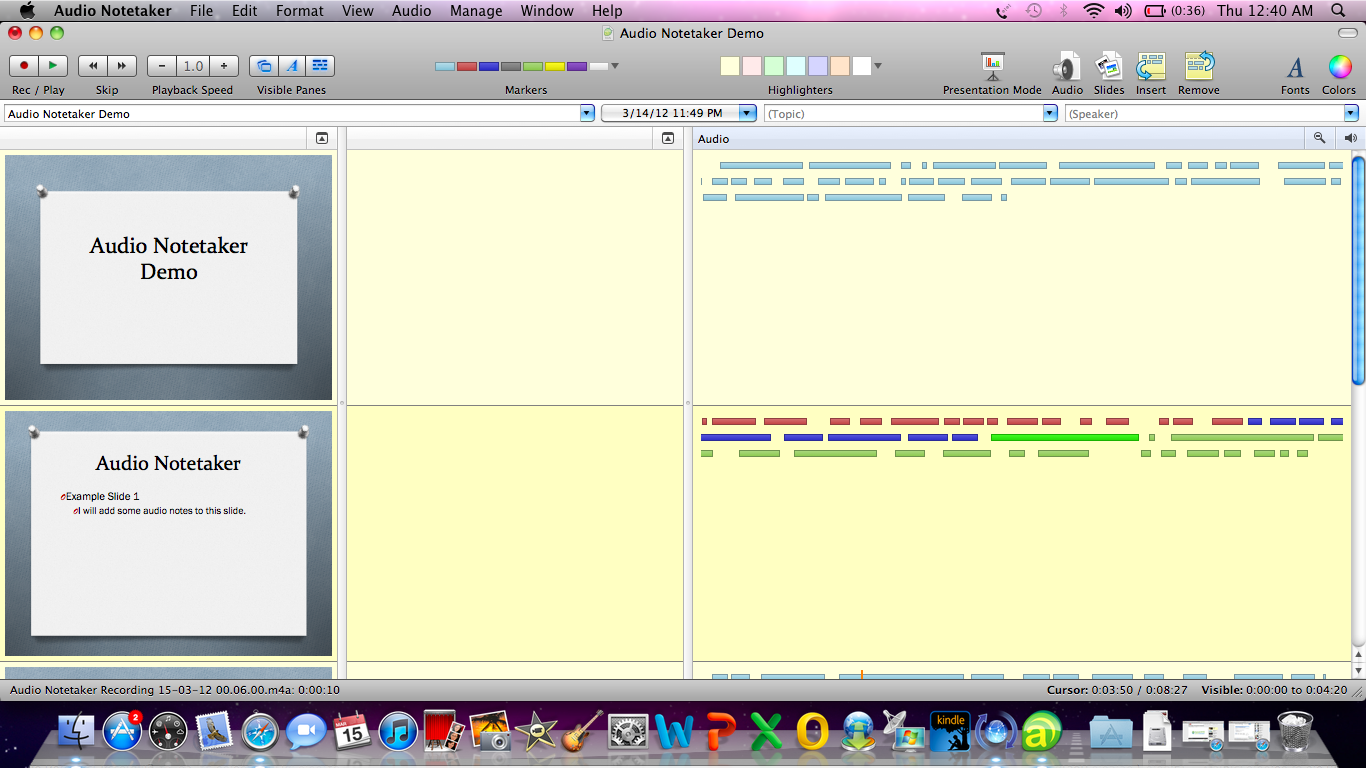Decrease playback speed with the minus button
Screen dimensions: 1366x768
coord(163,66)
